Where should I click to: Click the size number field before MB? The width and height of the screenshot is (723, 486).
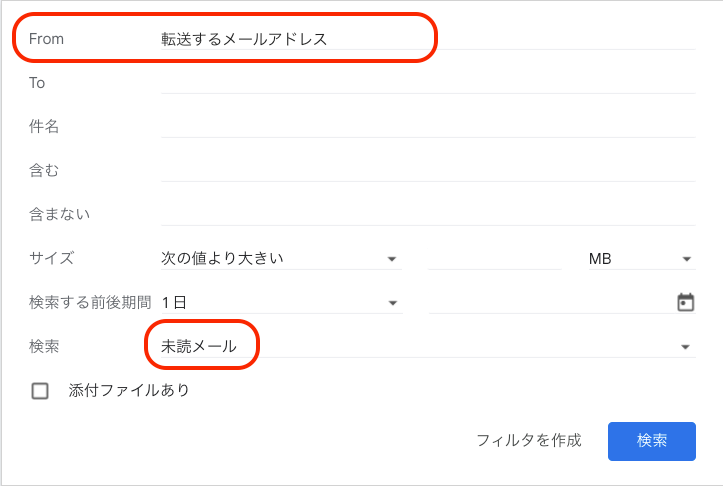tap(495, 258)
